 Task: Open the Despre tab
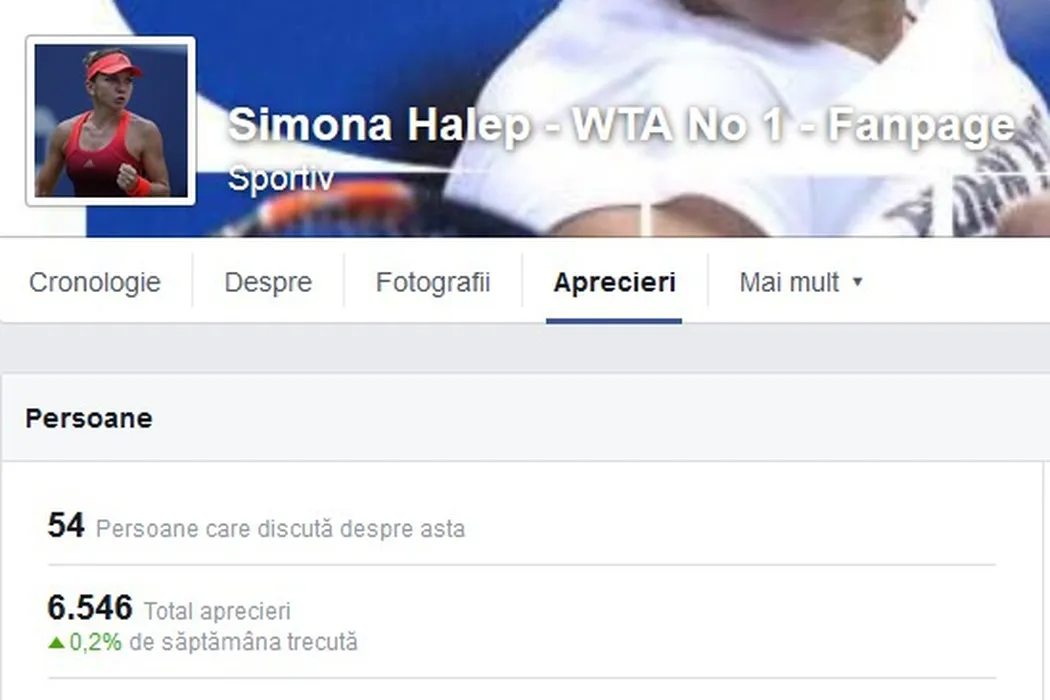268,282
